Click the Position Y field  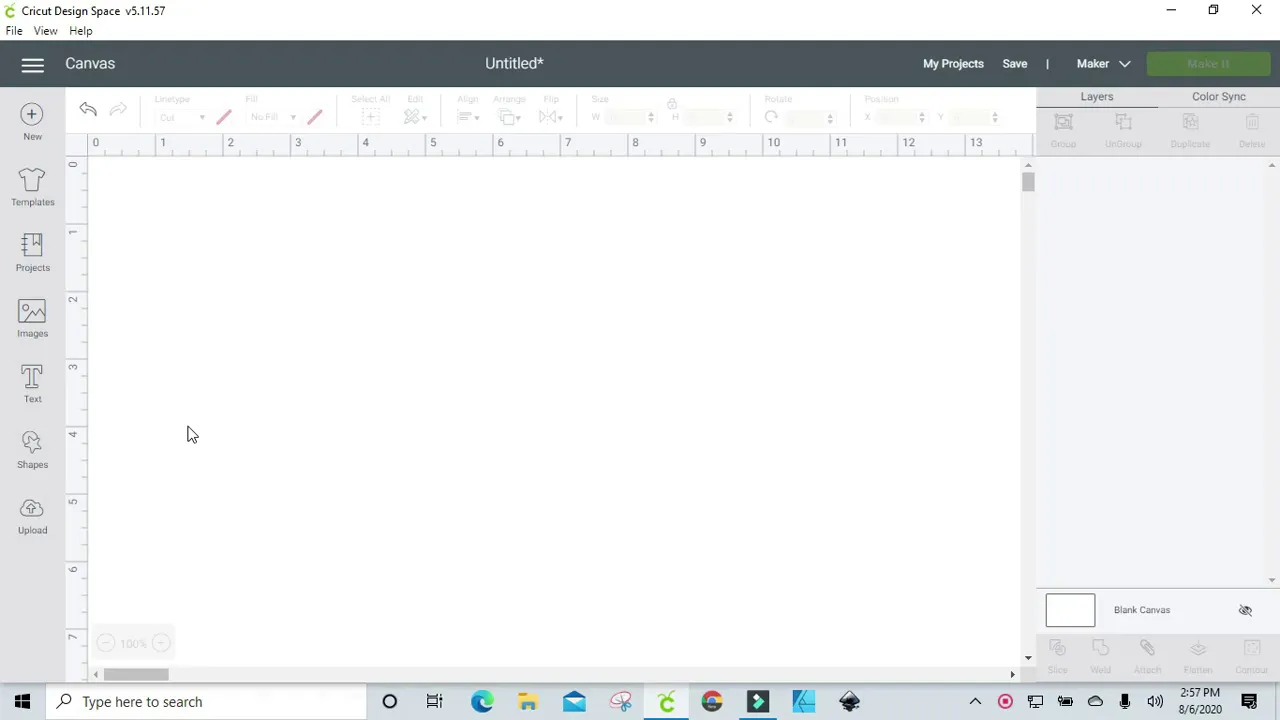tap(975, 117)
